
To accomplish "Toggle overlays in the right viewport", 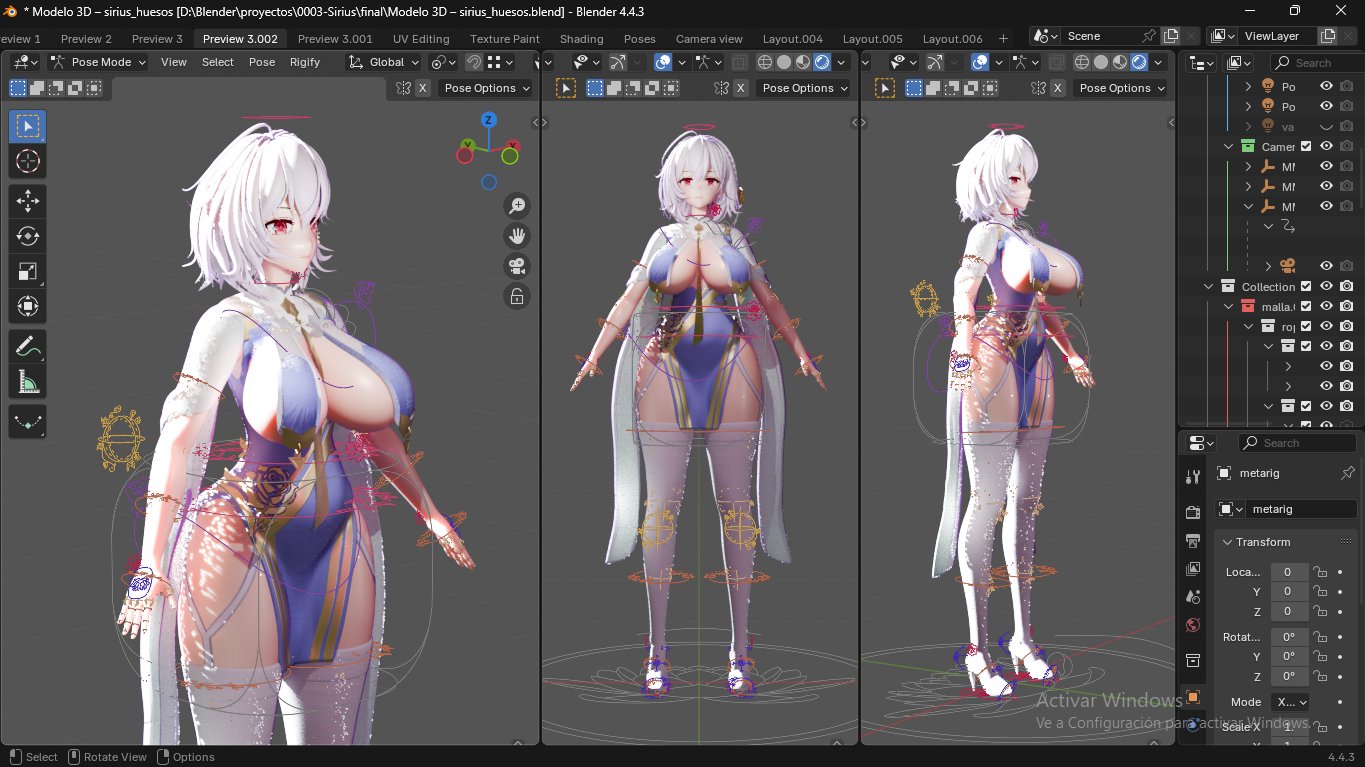I will tap(980, 62).
